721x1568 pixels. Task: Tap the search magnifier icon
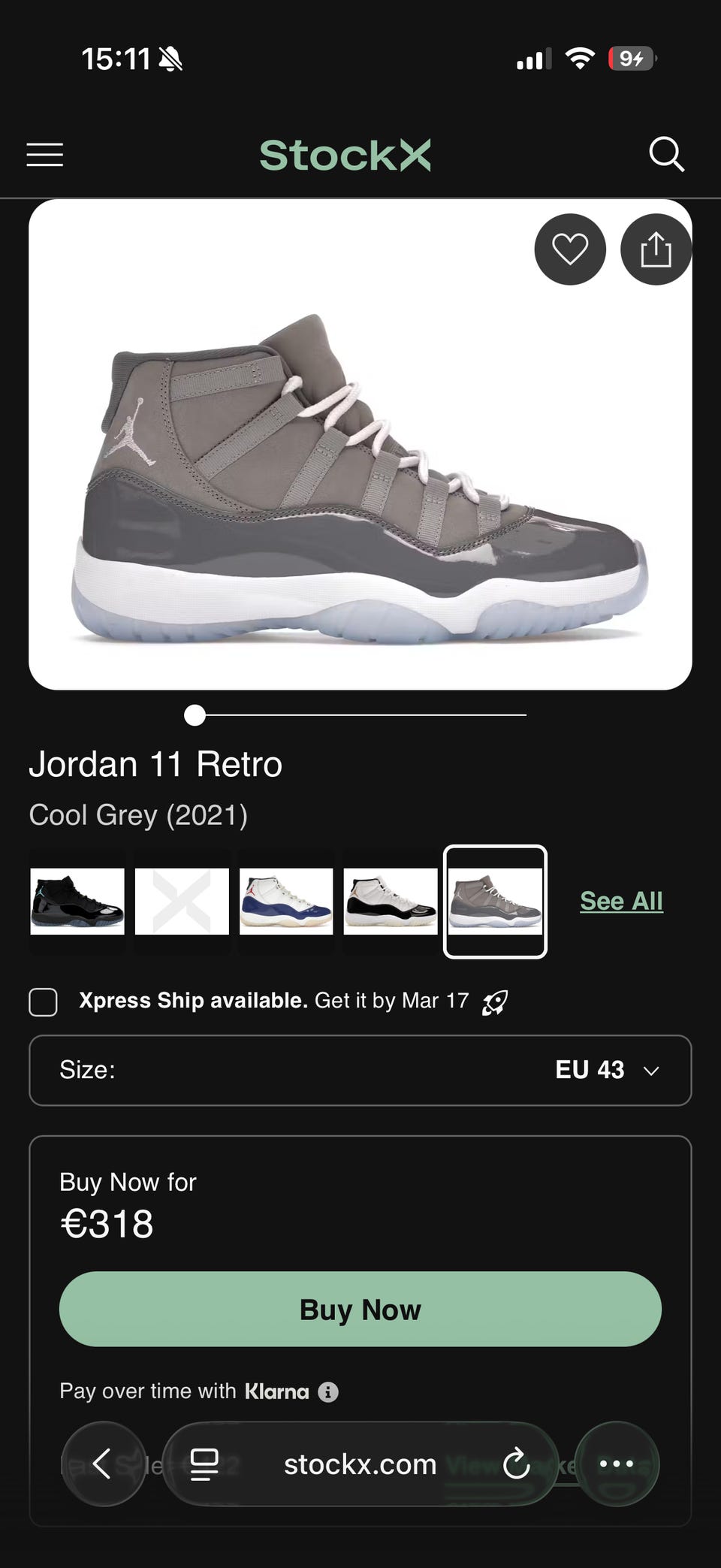666,155
